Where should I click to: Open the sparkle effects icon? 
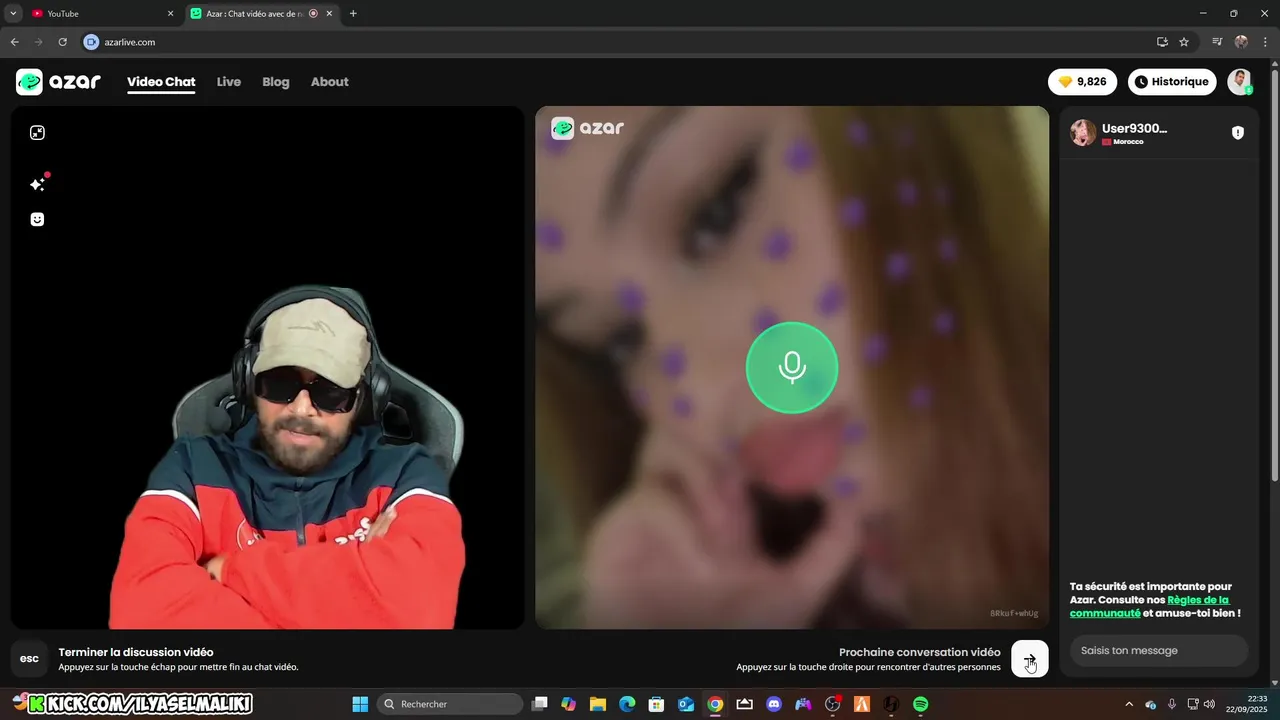point(37,184)
